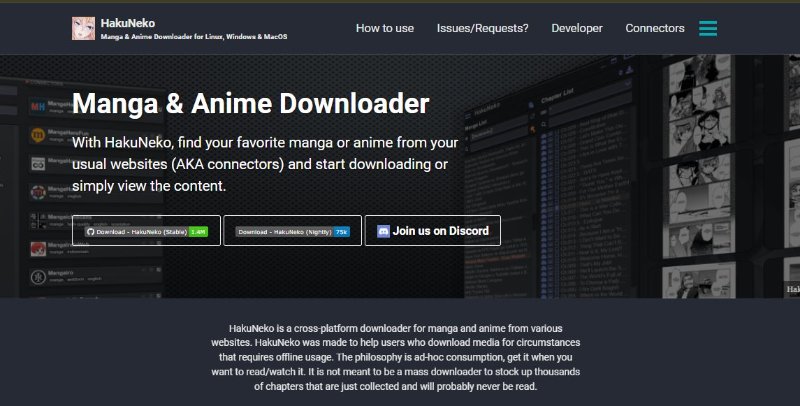Click the green 1.4M download count badge
This screenshot has height=406, width=800.
coord(198,232)
